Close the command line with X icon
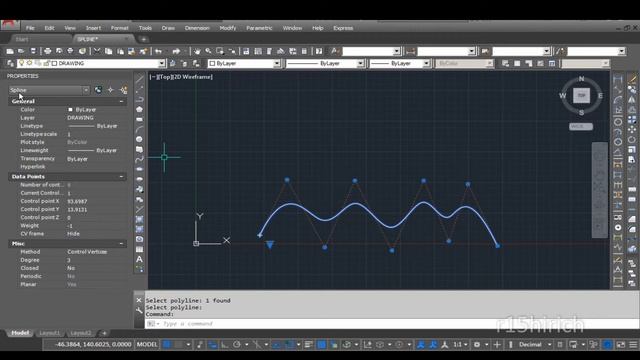The image size is (640, 360). 139,300
